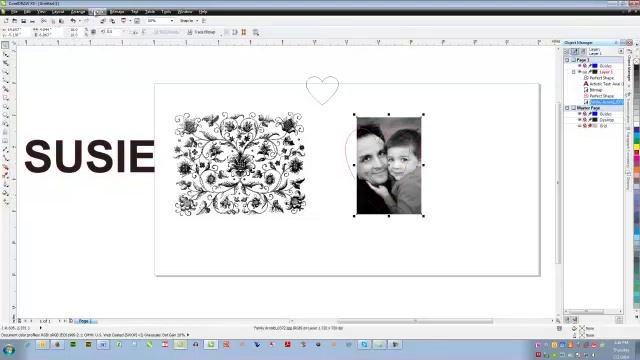Click the Edit Bitmap button
The image size is (640, 360).
166,32
